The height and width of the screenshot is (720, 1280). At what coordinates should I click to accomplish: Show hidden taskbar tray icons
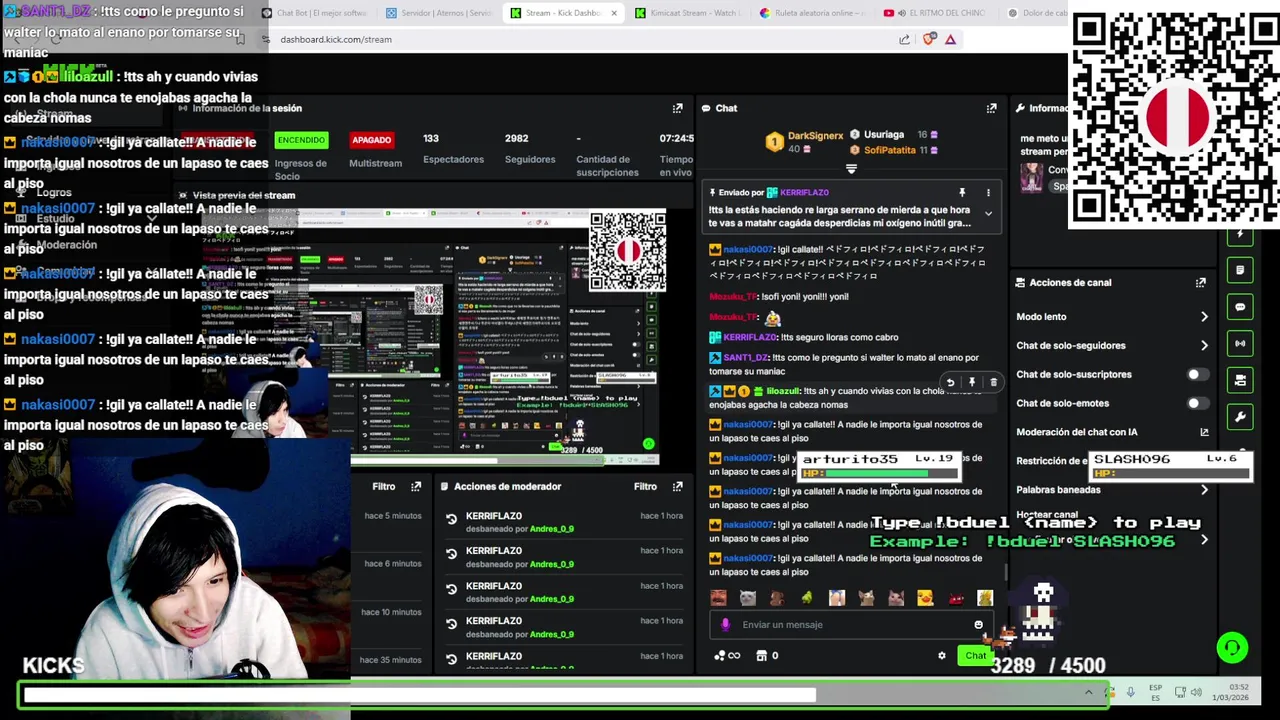[x=1088, y=692]
